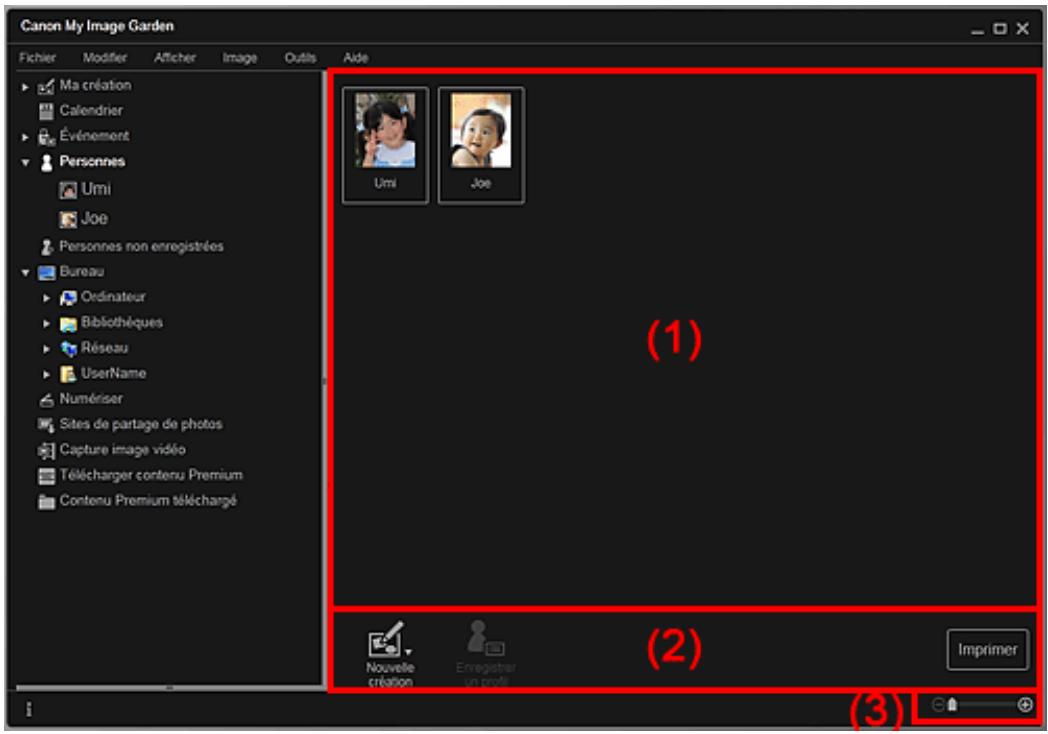Select Personnes non enregistrées text
Screen dimensions: 1048x734
141,247
